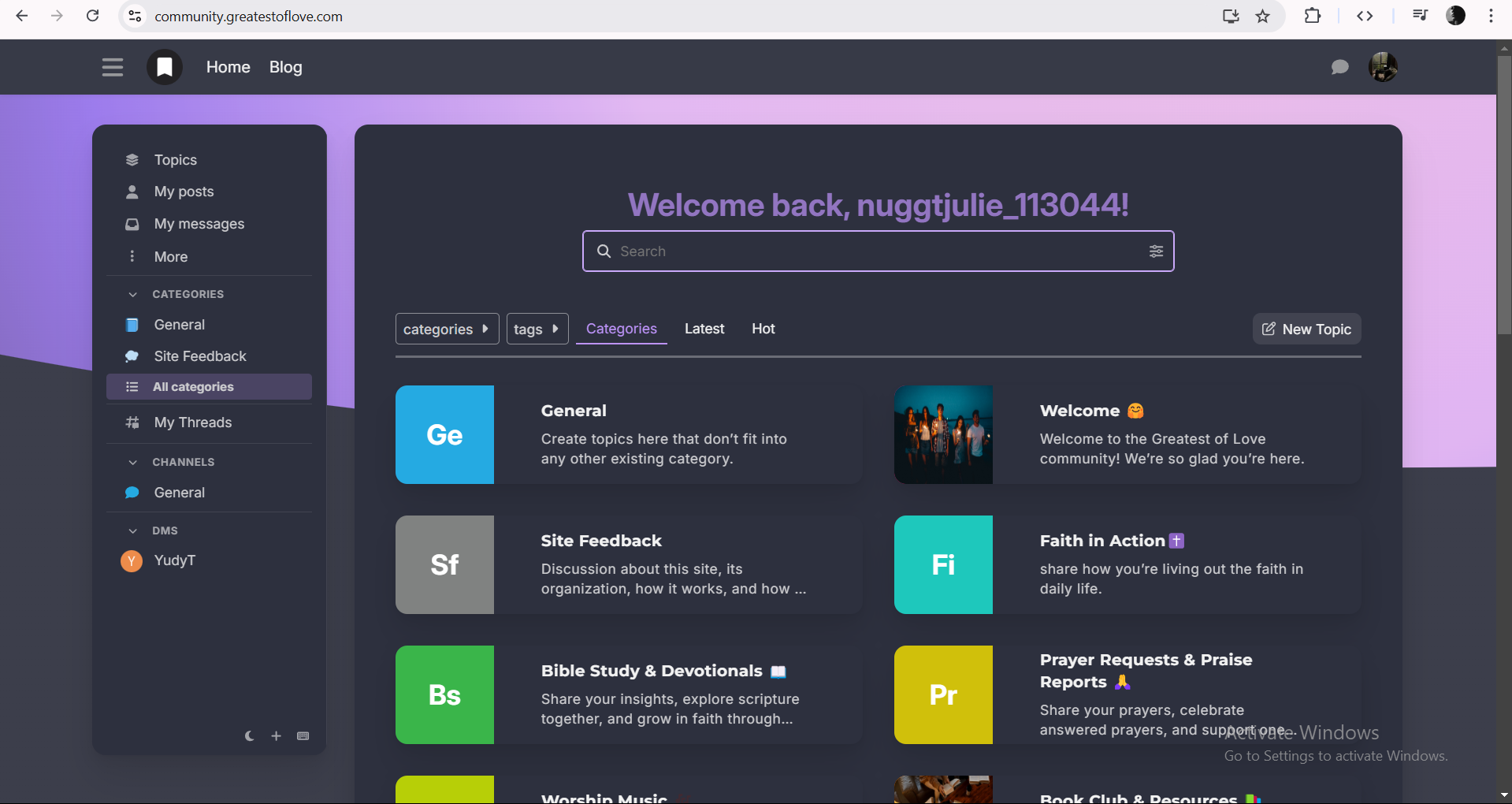Switch to the Latest tab
Image resolution: width=1512 pixels, height=804 pixels.
point(704,329)
